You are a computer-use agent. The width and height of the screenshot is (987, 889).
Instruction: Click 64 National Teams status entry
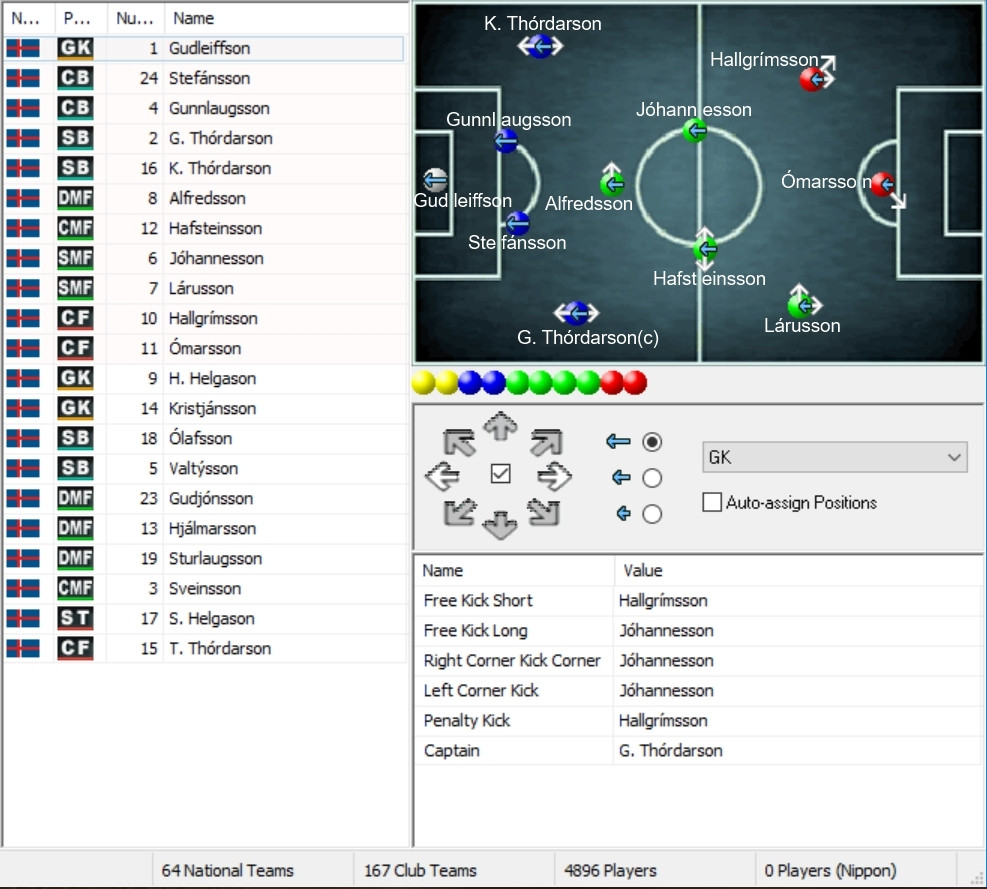point(227,871)
